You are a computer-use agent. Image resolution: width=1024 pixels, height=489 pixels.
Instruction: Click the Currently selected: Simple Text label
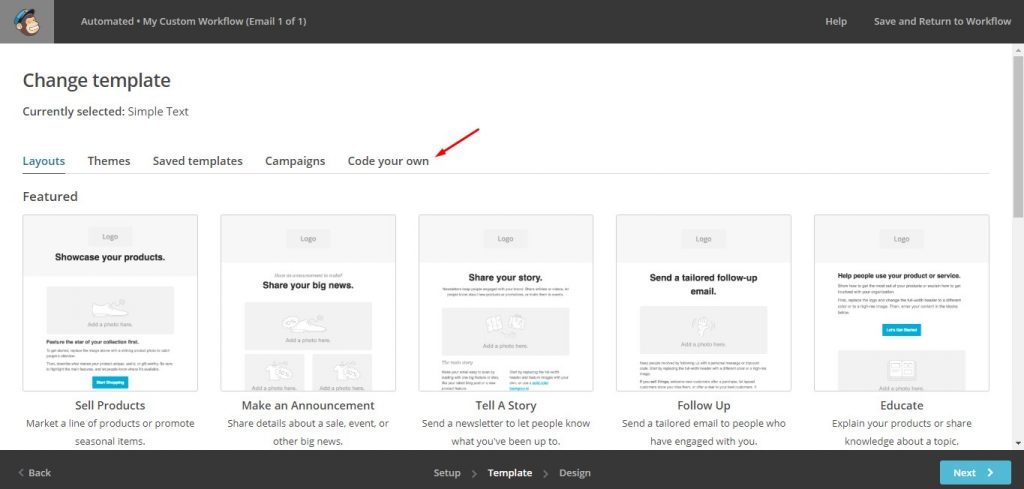tap(106, 112)
